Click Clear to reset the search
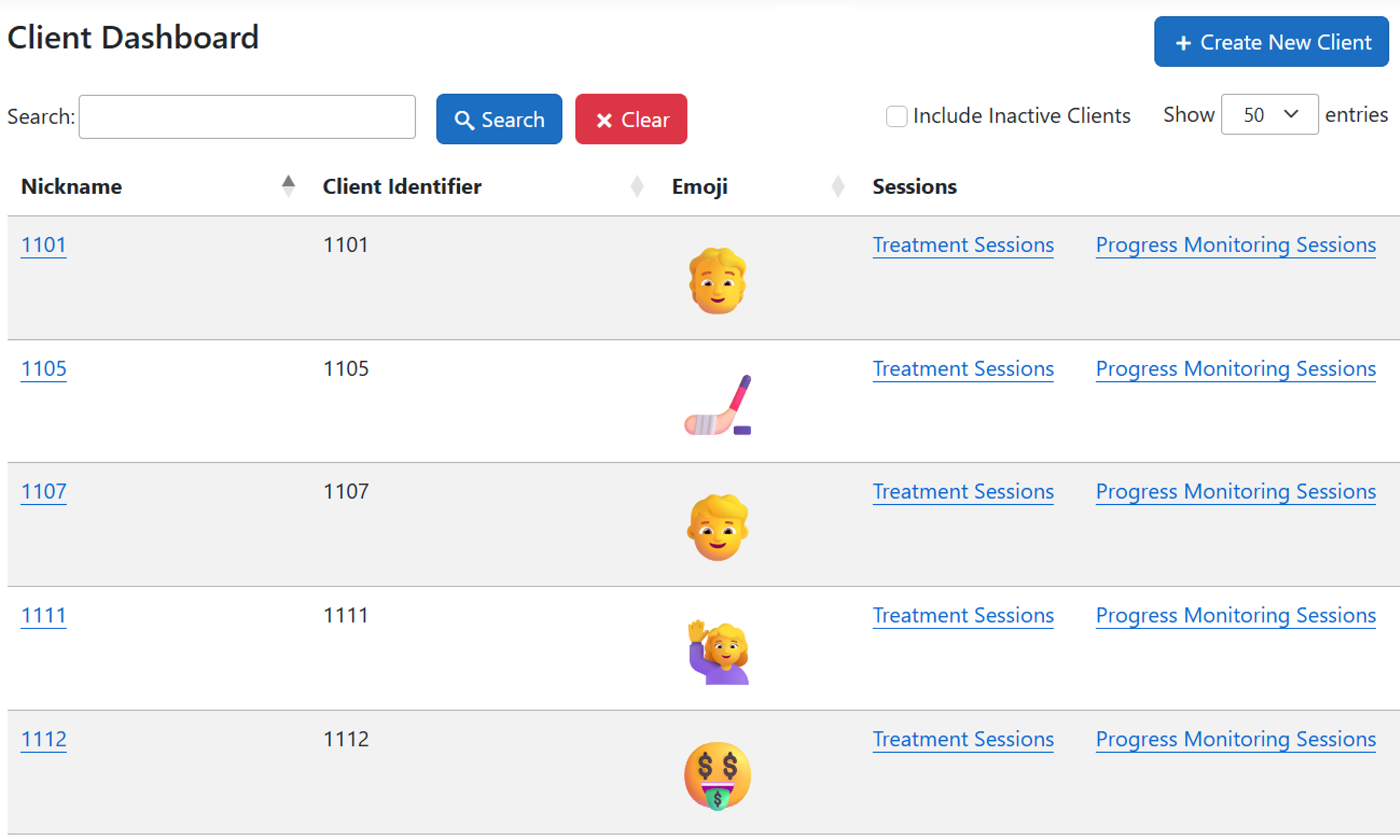Image resolution: width=1400 pixels, height=840 pixels. tap(631, 119)
